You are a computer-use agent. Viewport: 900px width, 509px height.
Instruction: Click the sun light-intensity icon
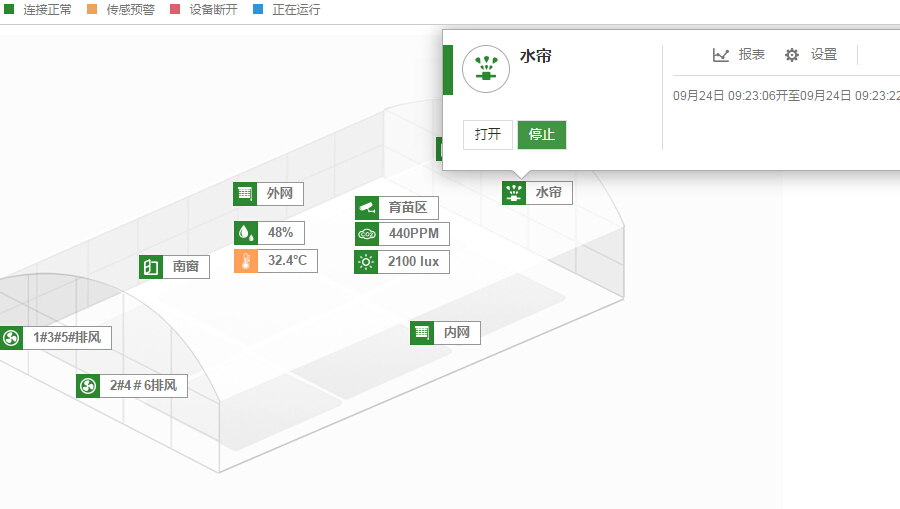(366, 262)
